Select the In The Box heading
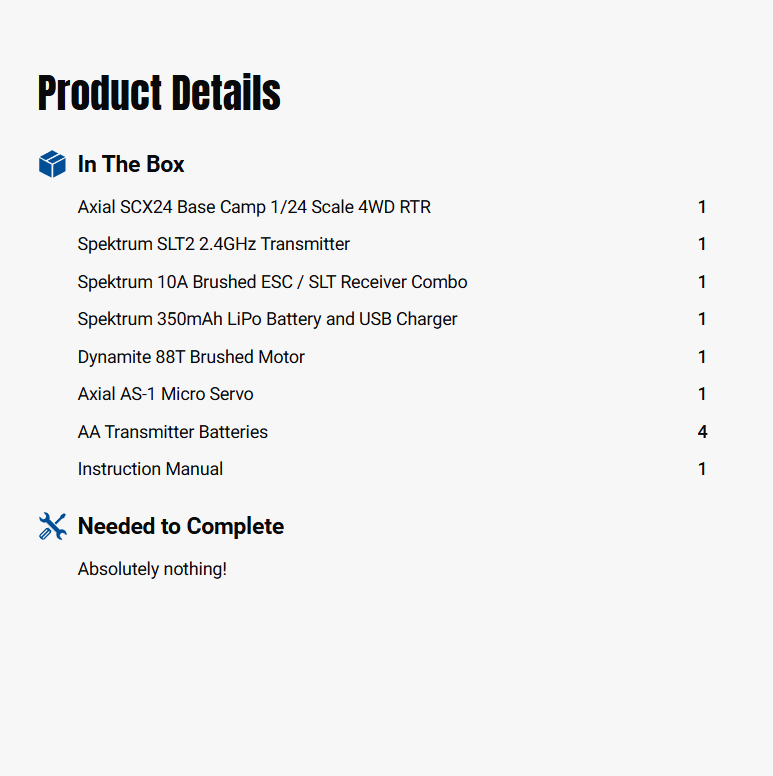This screenshot has height=776, width=773. click(131, 164)
